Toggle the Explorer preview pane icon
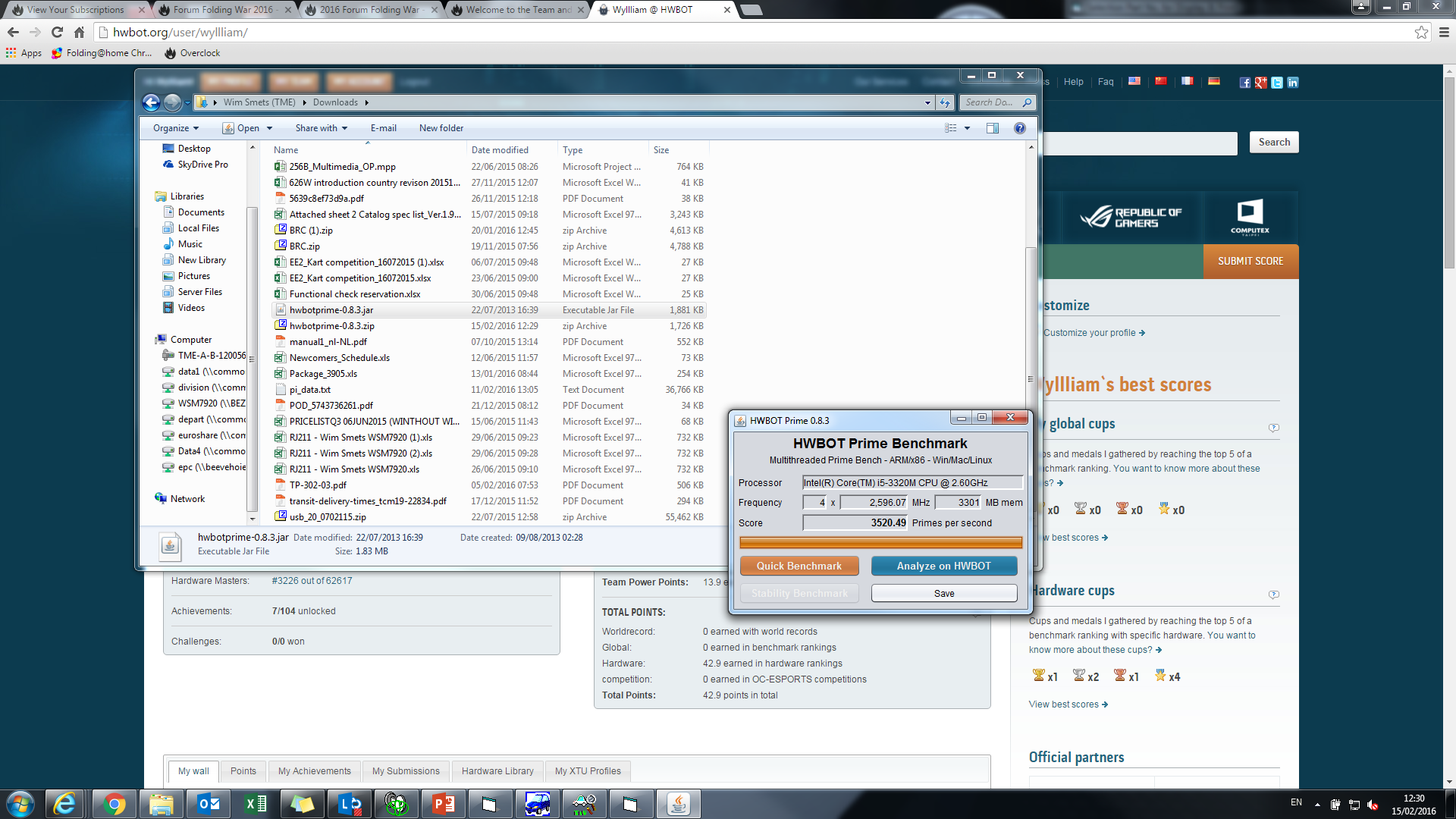This screenshot has height=819, width=1456. (993, 128)
